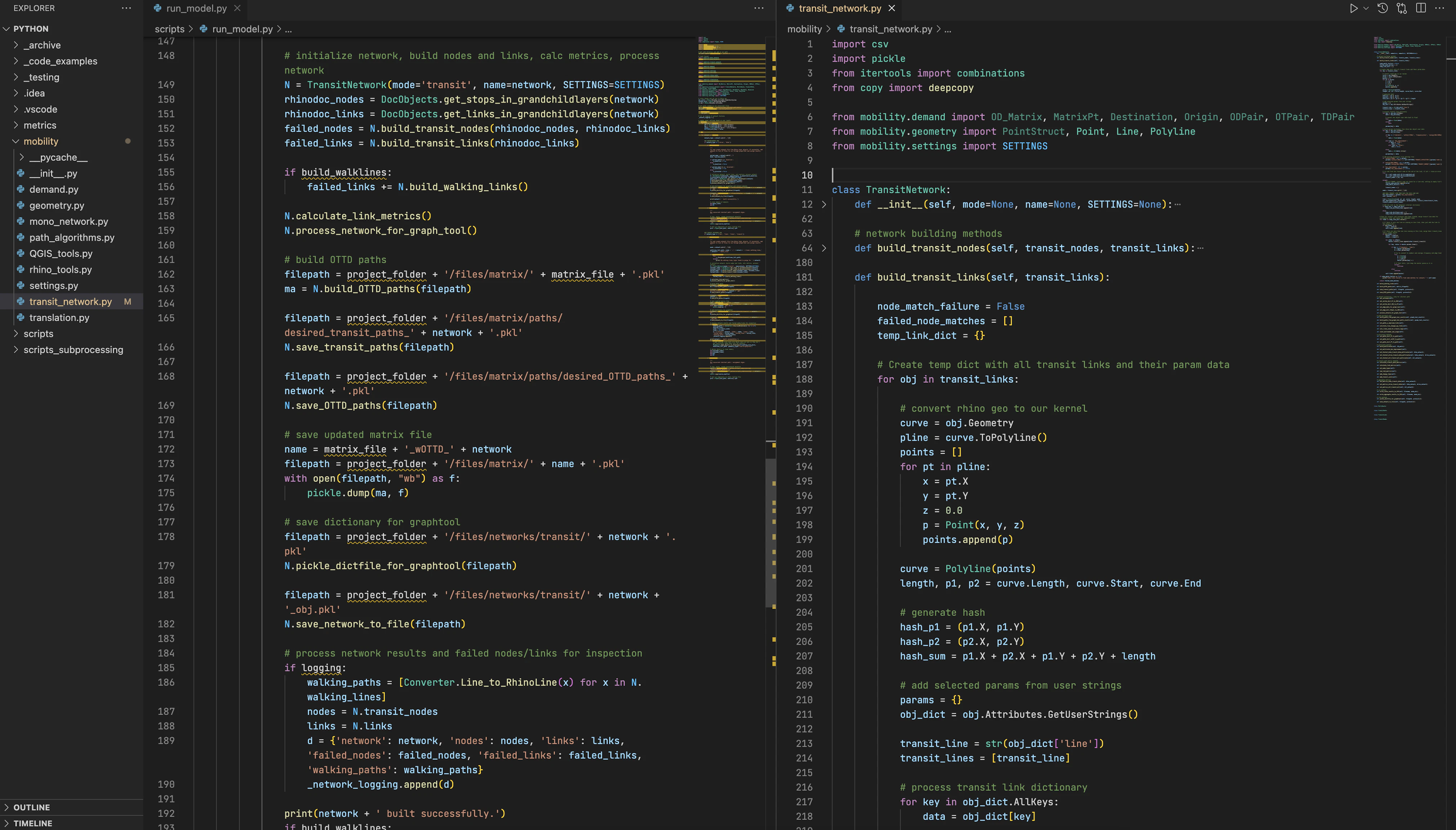Viewport: 1456px width, 830px height.
Task: Open path_algorithms.py from the explorer
Action: point(72,237)
